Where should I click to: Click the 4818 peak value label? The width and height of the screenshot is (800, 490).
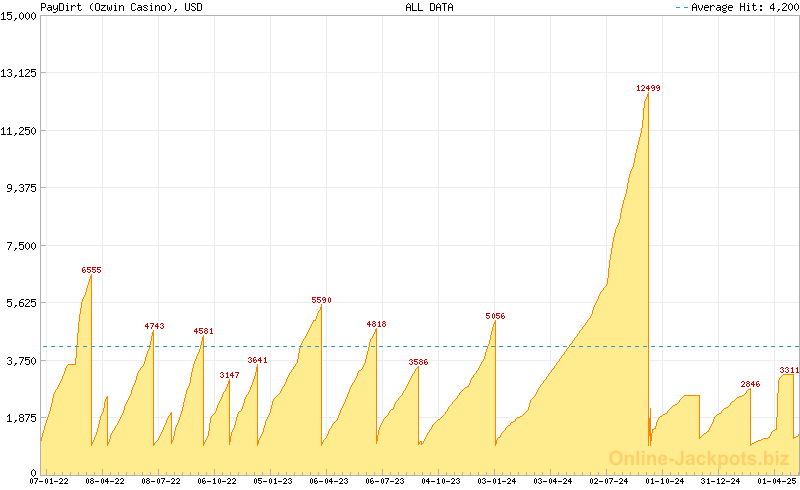pos(376,324)
